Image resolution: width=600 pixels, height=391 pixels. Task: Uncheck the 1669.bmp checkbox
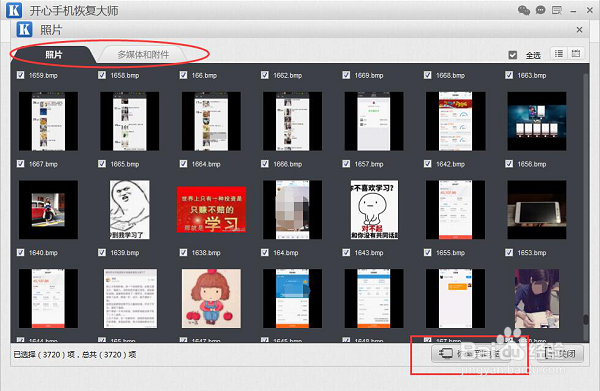point(346,75)
